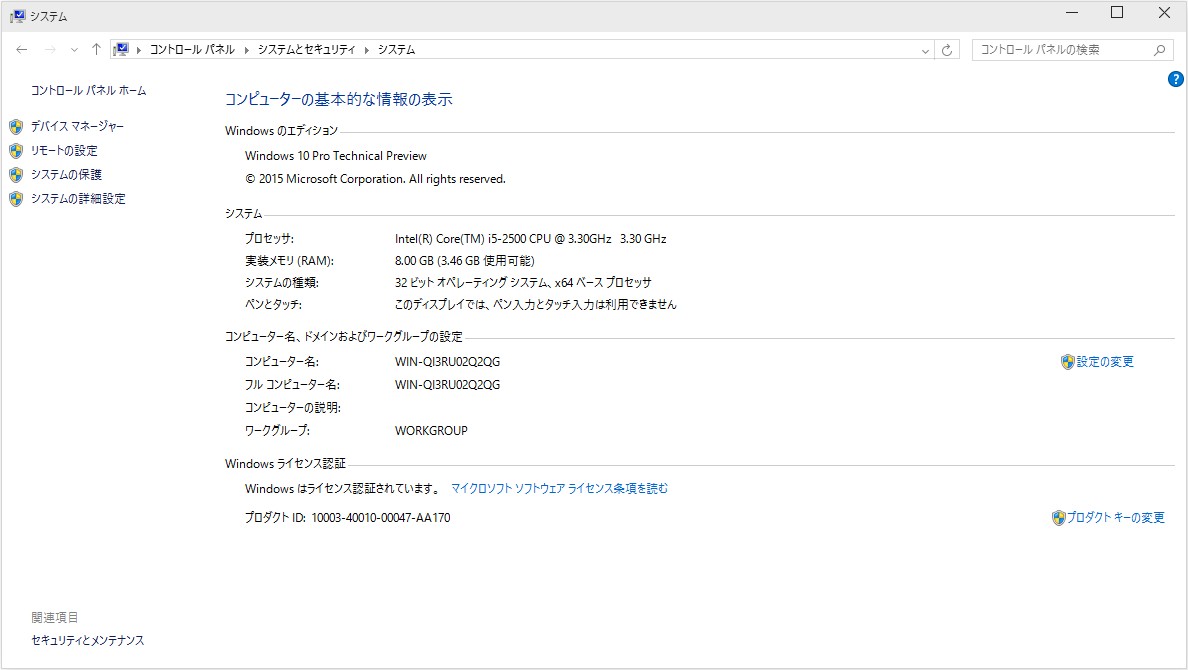Click RAM value 8.00 GB (3.46 GB 使用可能)

(x=464, y=261)
